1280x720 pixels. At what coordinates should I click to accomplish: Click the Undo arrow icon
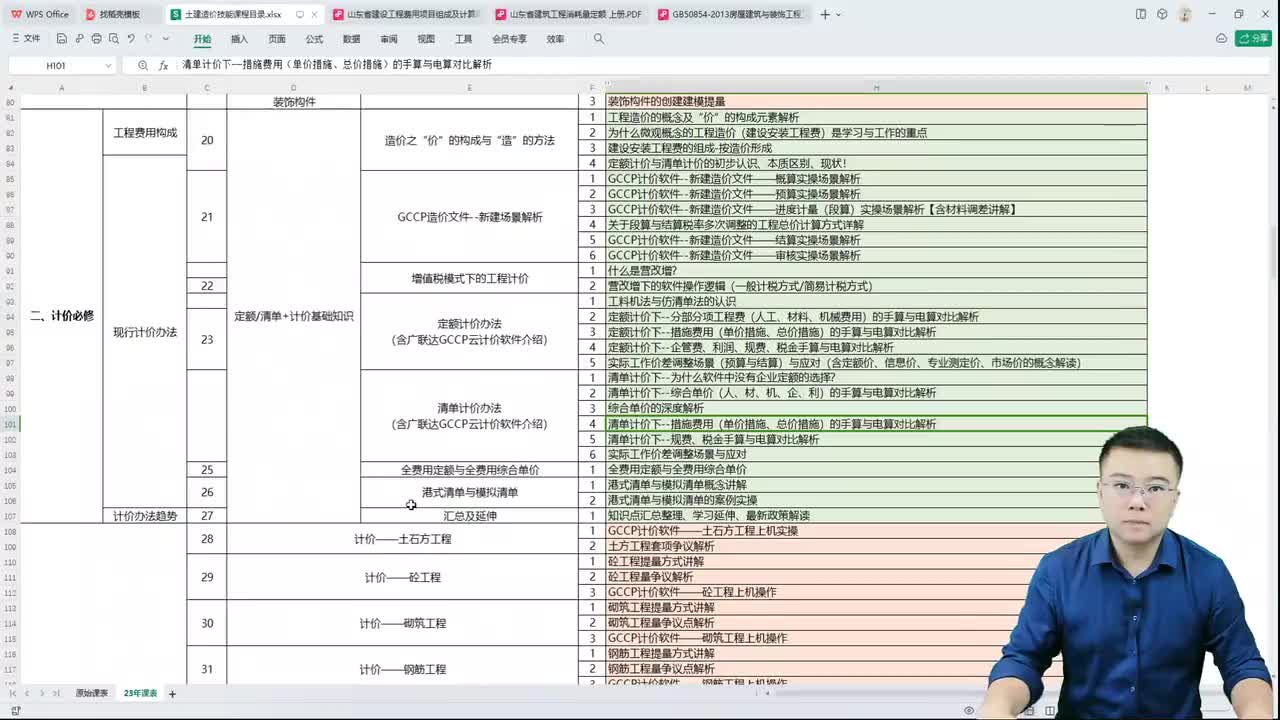pos(131,38)
